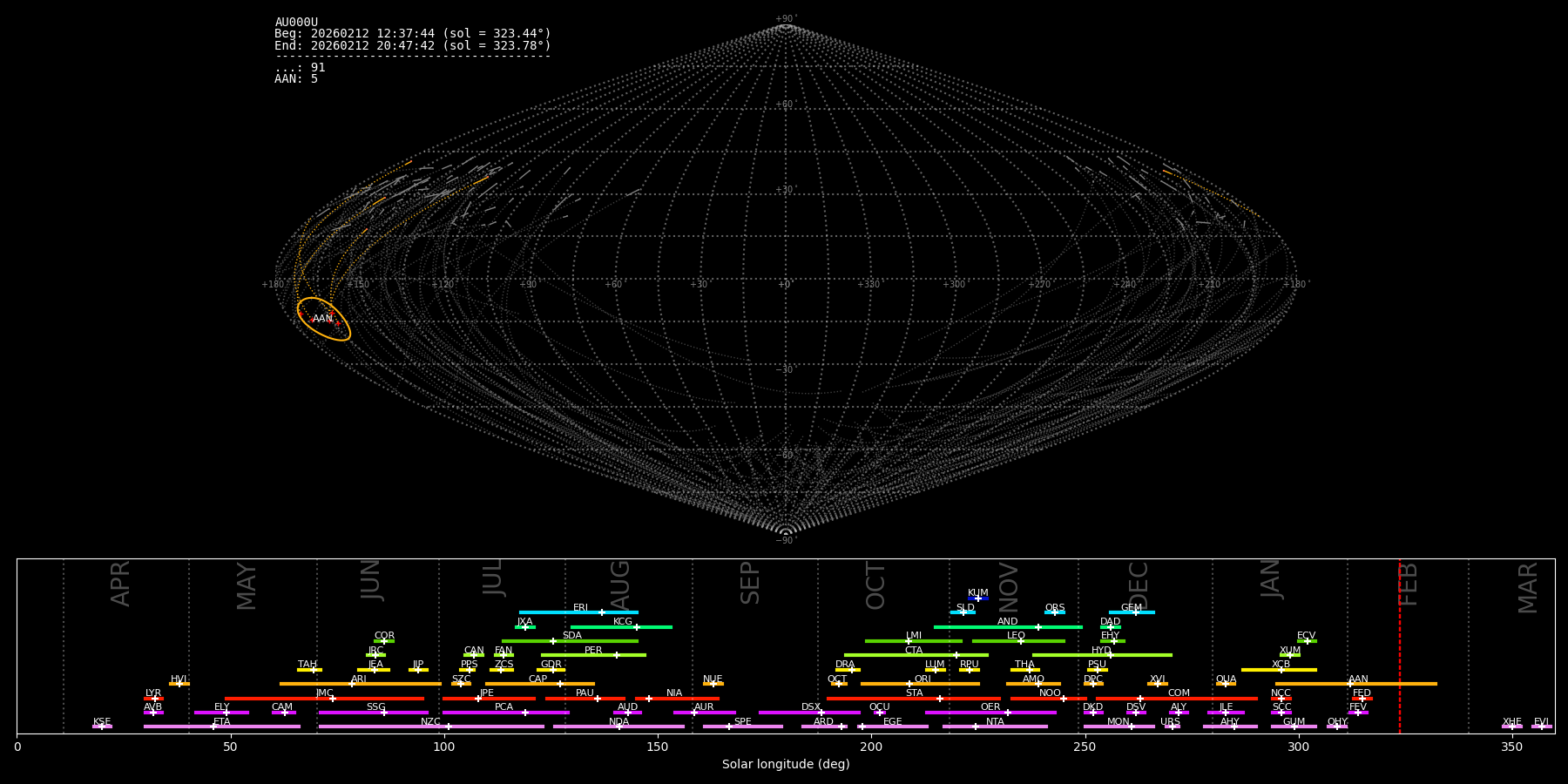Click the GDR shower label
This screenshot has width=1568, height=784.
click(x=551, y=665)
